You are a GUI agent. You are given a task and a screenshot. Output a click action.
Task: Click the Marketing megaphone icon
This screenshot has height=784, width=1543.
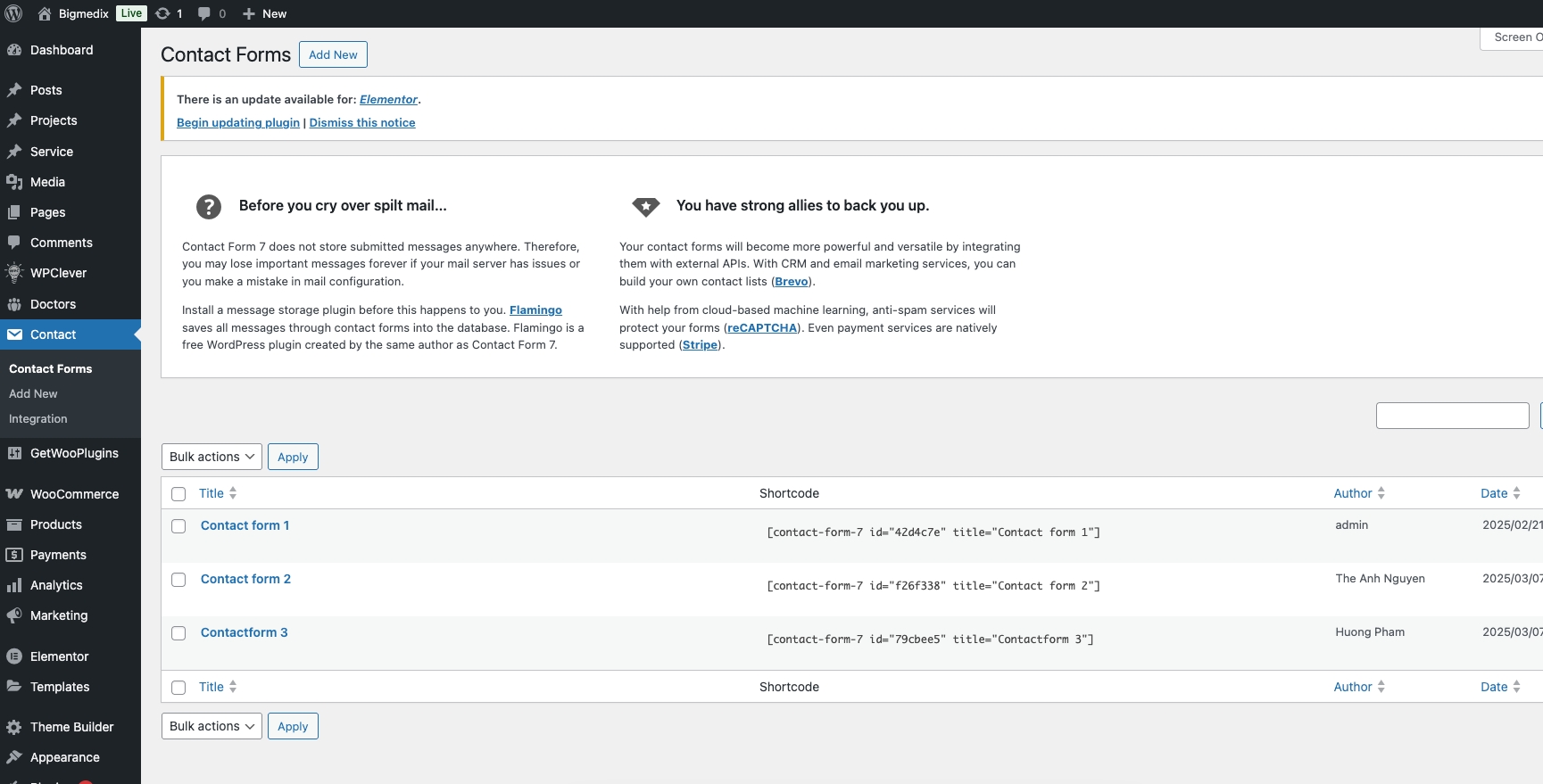click(x=14, y=615)
